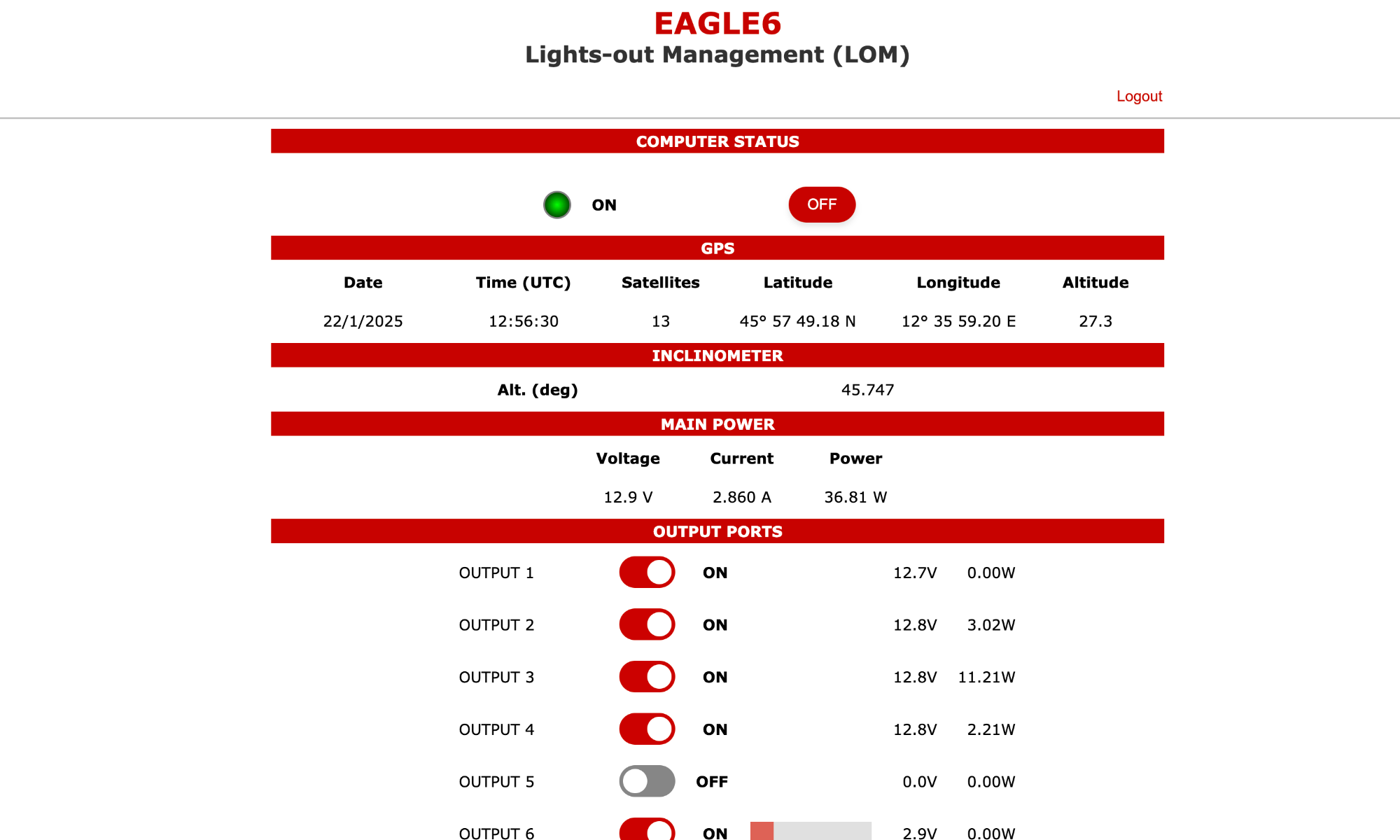Turn off OUTPUT 4 switch
The height and width of the screenshot is (840, 1400).
tap(647, 729)
